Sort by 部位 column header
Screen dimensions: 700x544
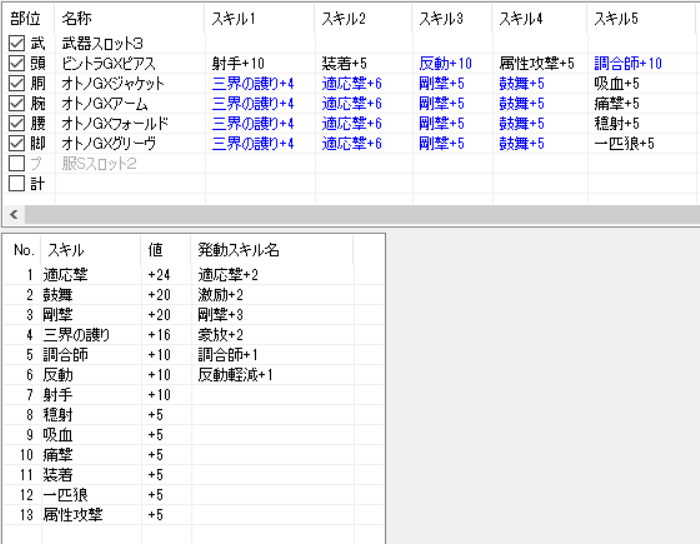(x=29, y=19)
